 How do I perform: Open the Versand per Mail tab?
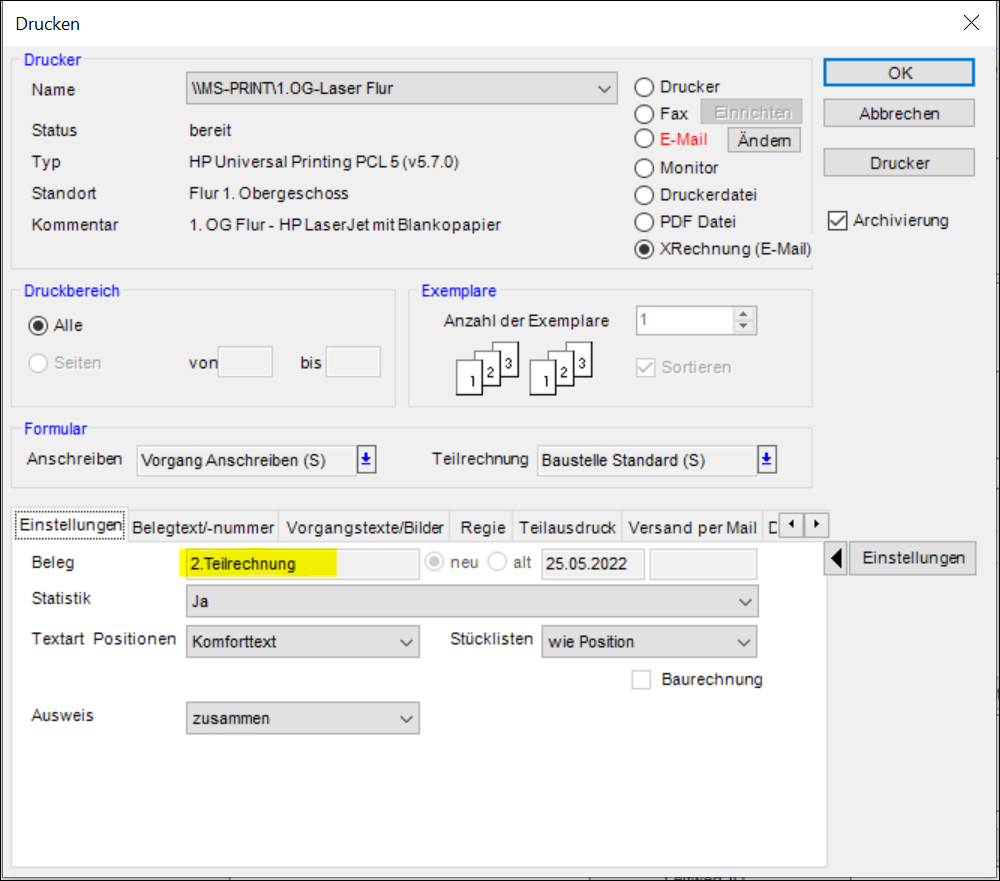click(692, 527)
